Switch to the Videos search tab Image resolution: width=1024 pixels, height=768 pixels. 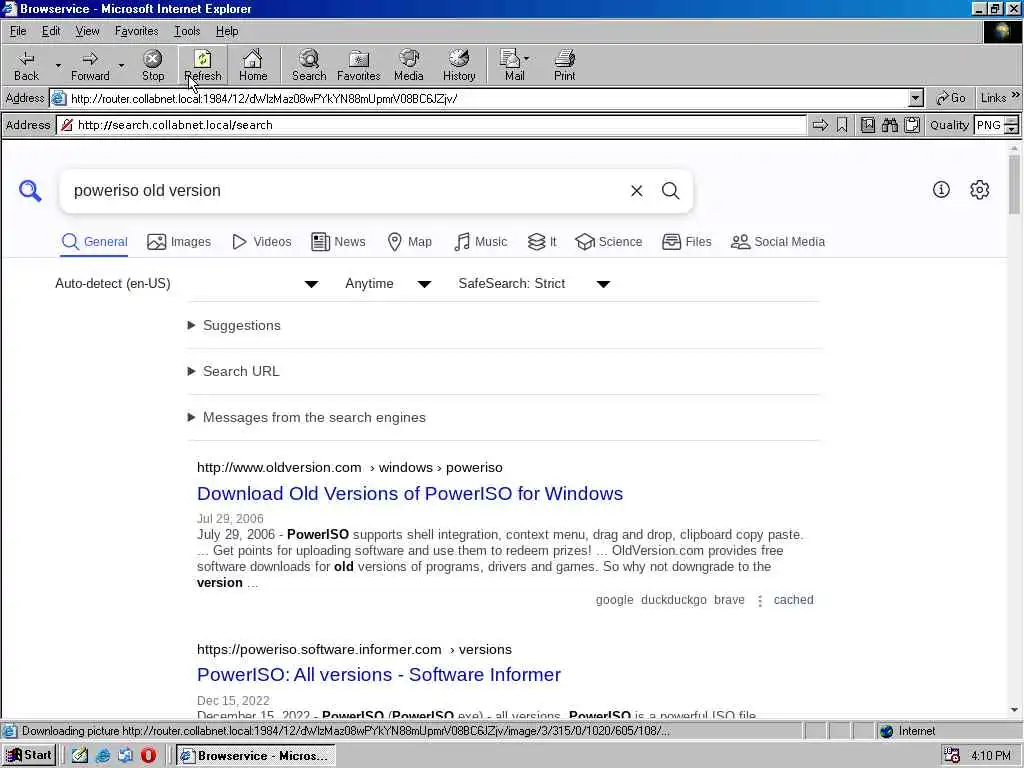[261, 242]
